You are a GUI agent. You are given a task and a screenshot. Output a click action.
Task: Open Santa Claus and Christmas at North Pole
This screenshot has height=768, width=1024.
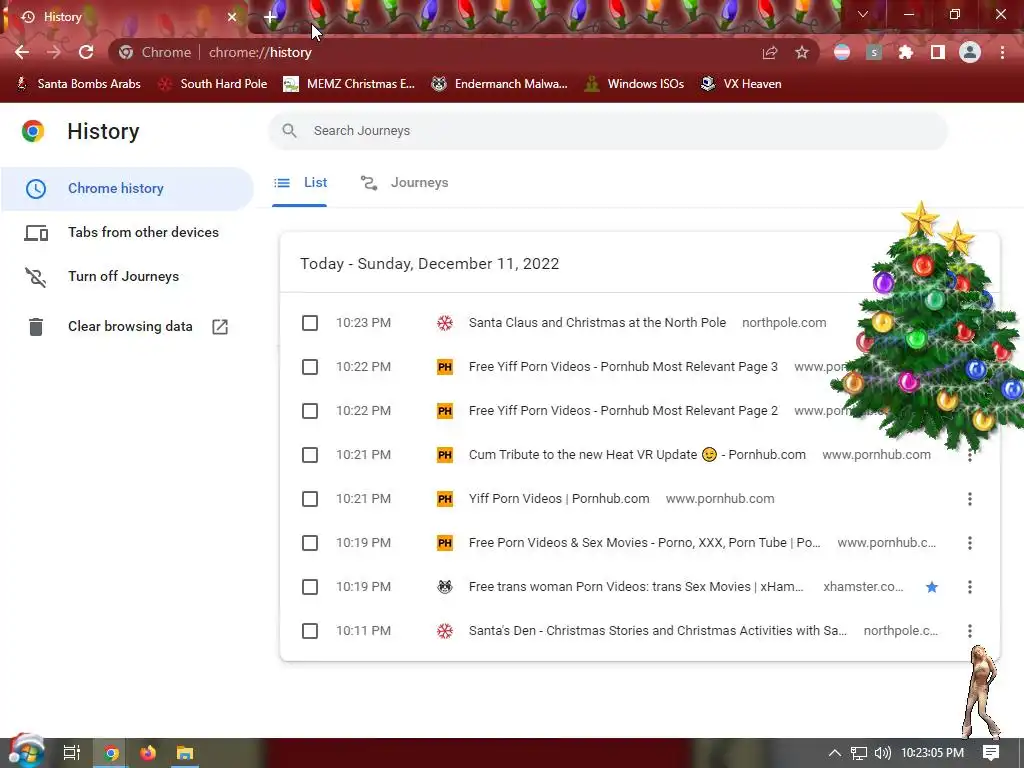pyautogui.click(x=597, y=323)
